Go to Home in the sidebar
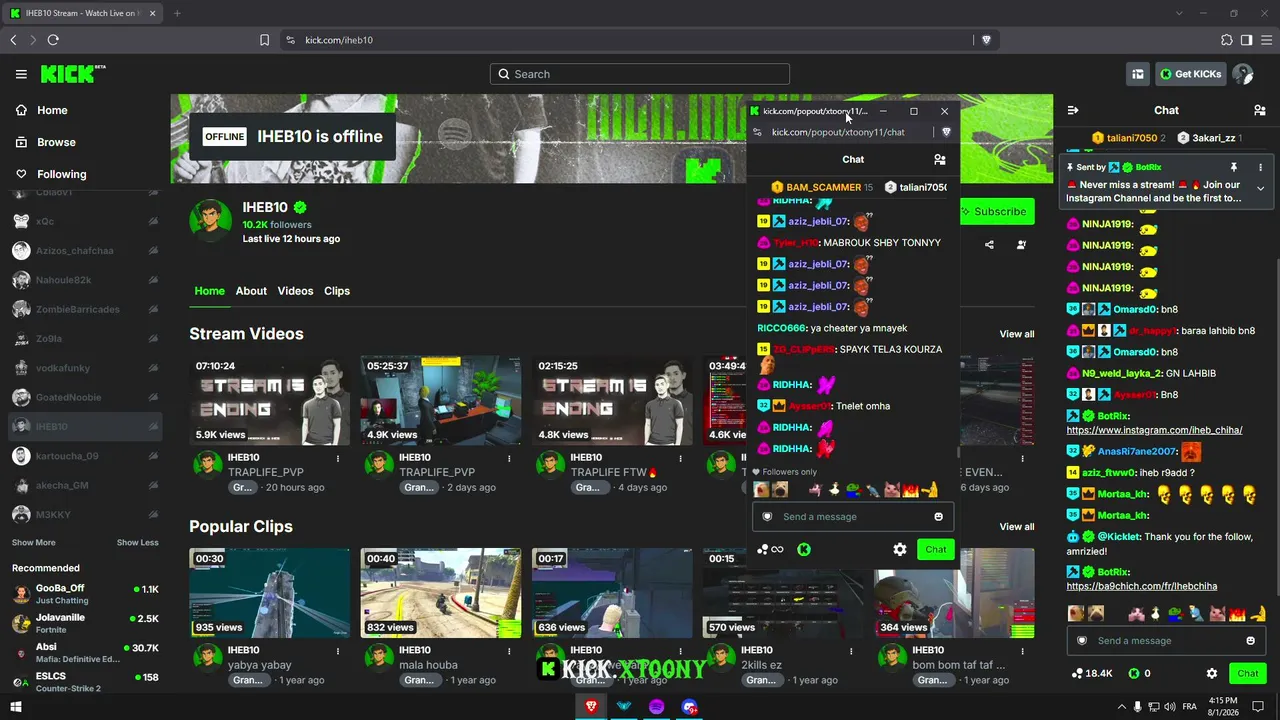Image resolution: width=1280 pixels, height=720 pixels. tap(52, 110)
